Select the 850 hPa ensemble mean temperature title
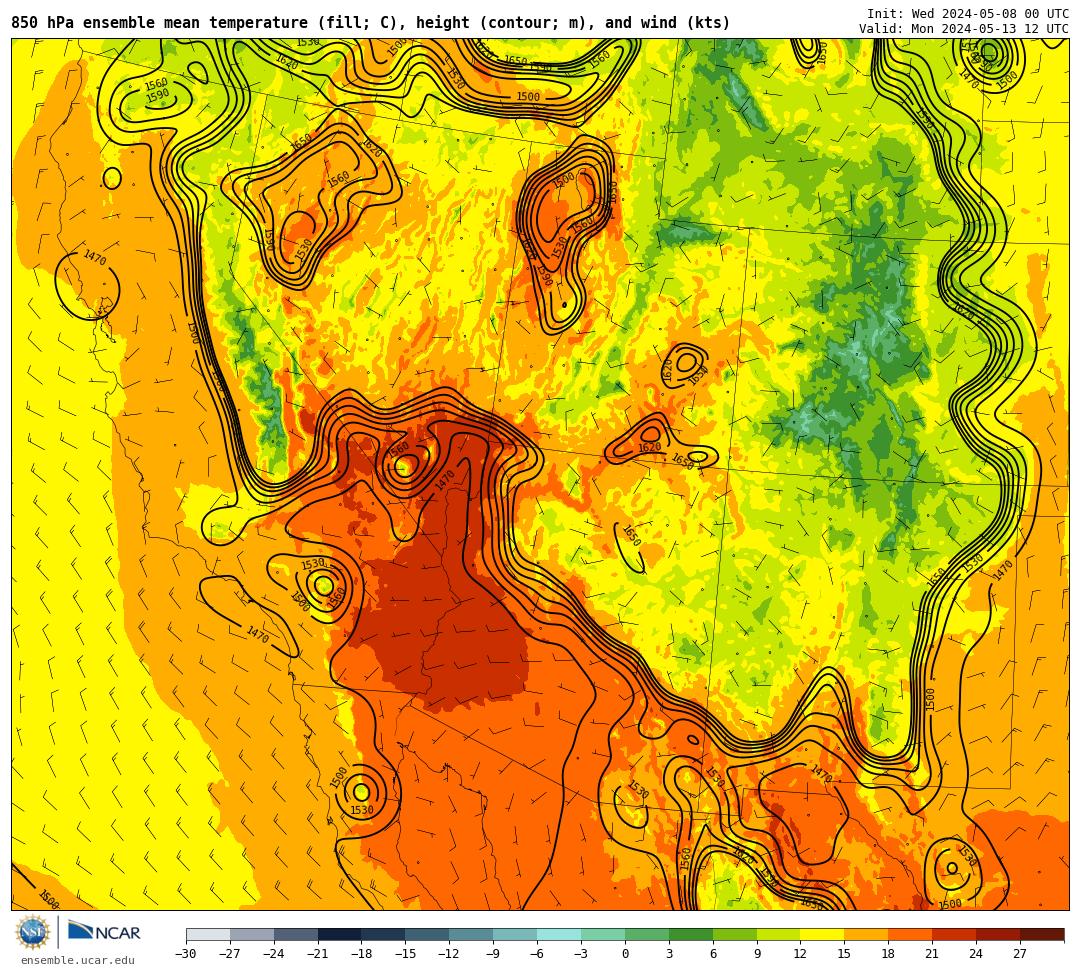Screen dimensions: 1080x973 (x=371, y=23)
